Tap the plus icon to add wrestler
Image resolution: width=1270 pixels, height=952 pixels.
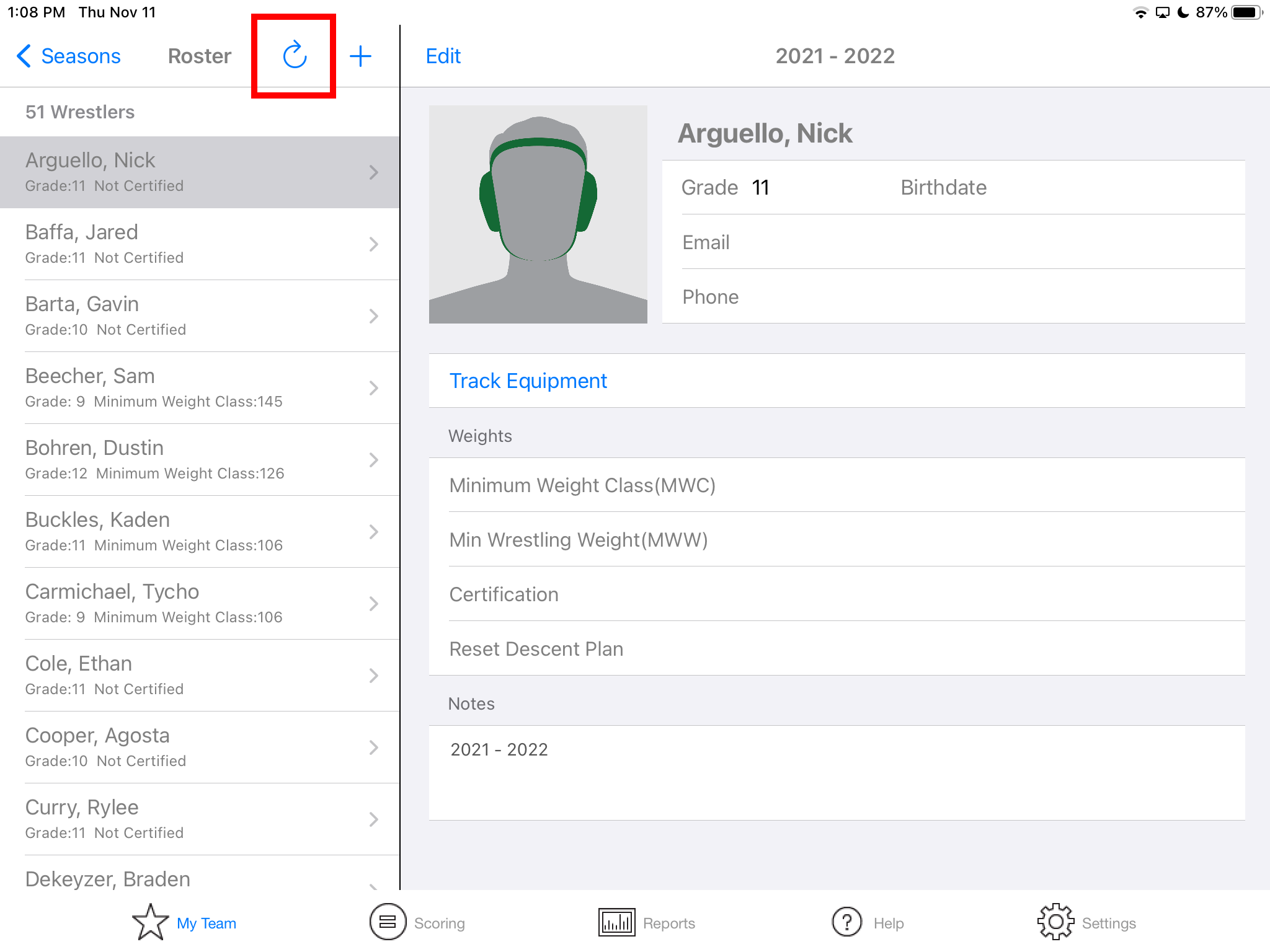coord(360,56)
